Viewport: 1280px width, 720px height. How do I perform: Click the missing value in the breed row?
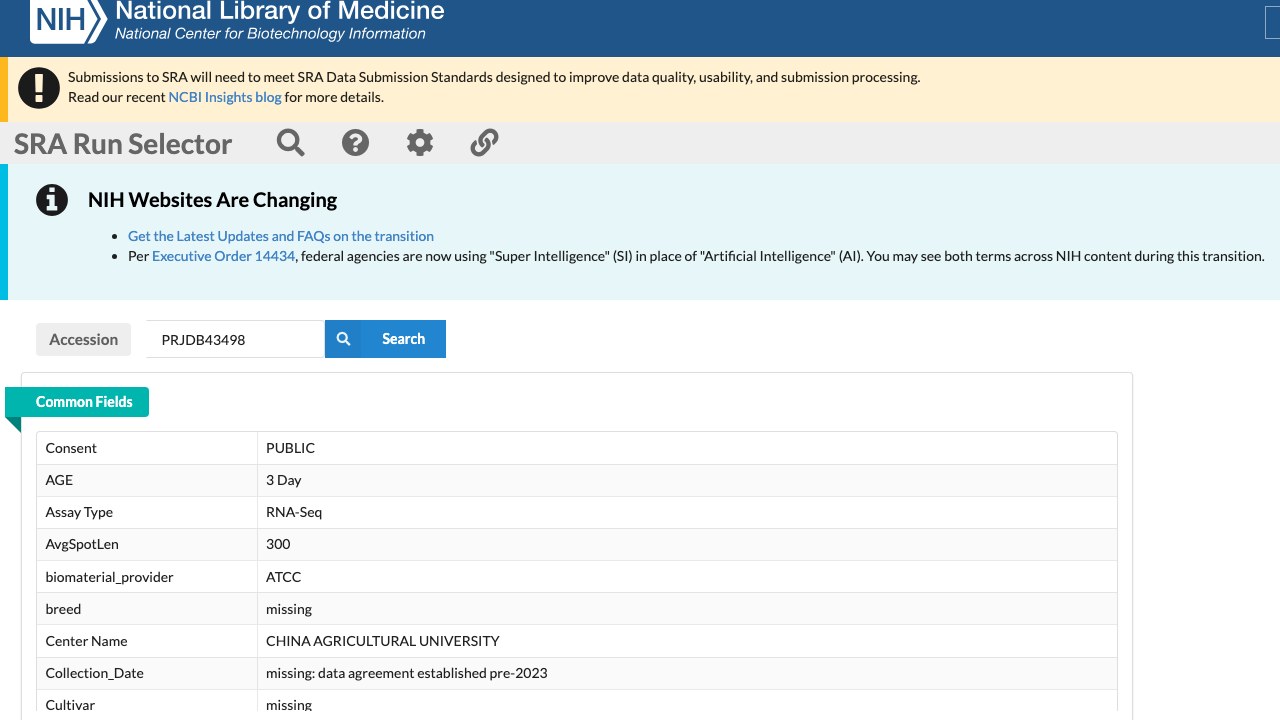click(289, 609)
